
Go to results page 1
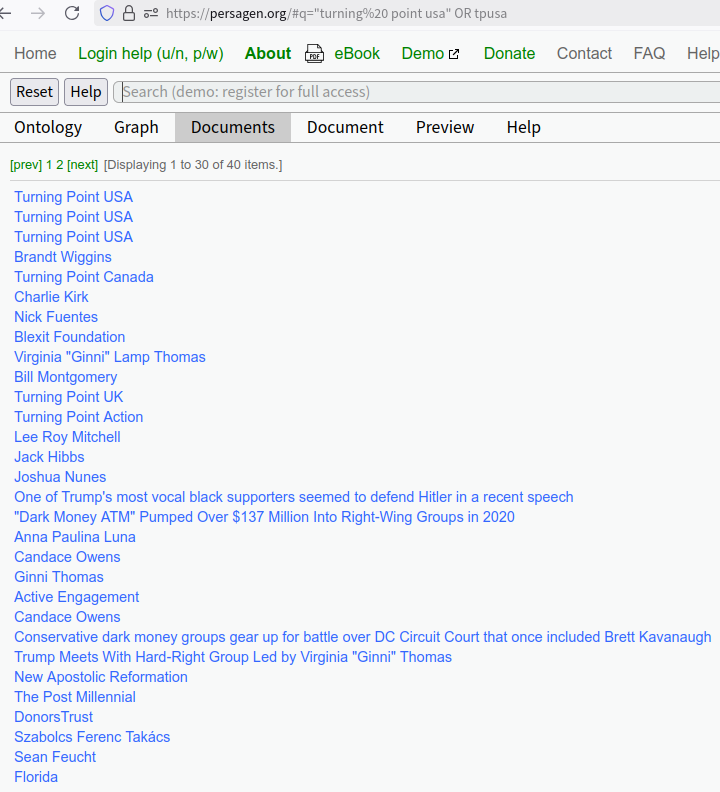pos(49,165)
